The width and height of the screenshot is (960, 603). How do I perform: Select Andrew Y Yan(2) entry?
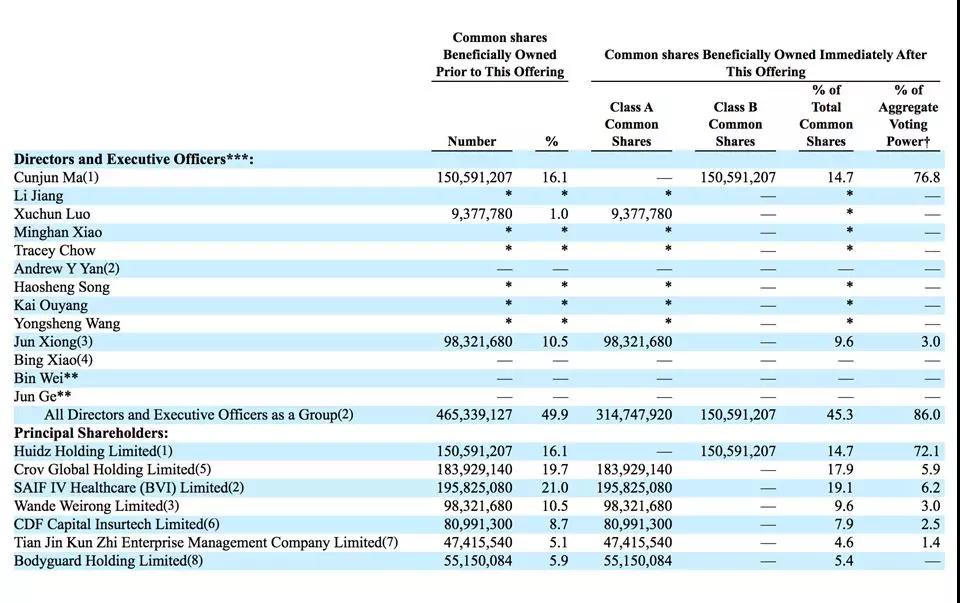click(x=67, y=269)
